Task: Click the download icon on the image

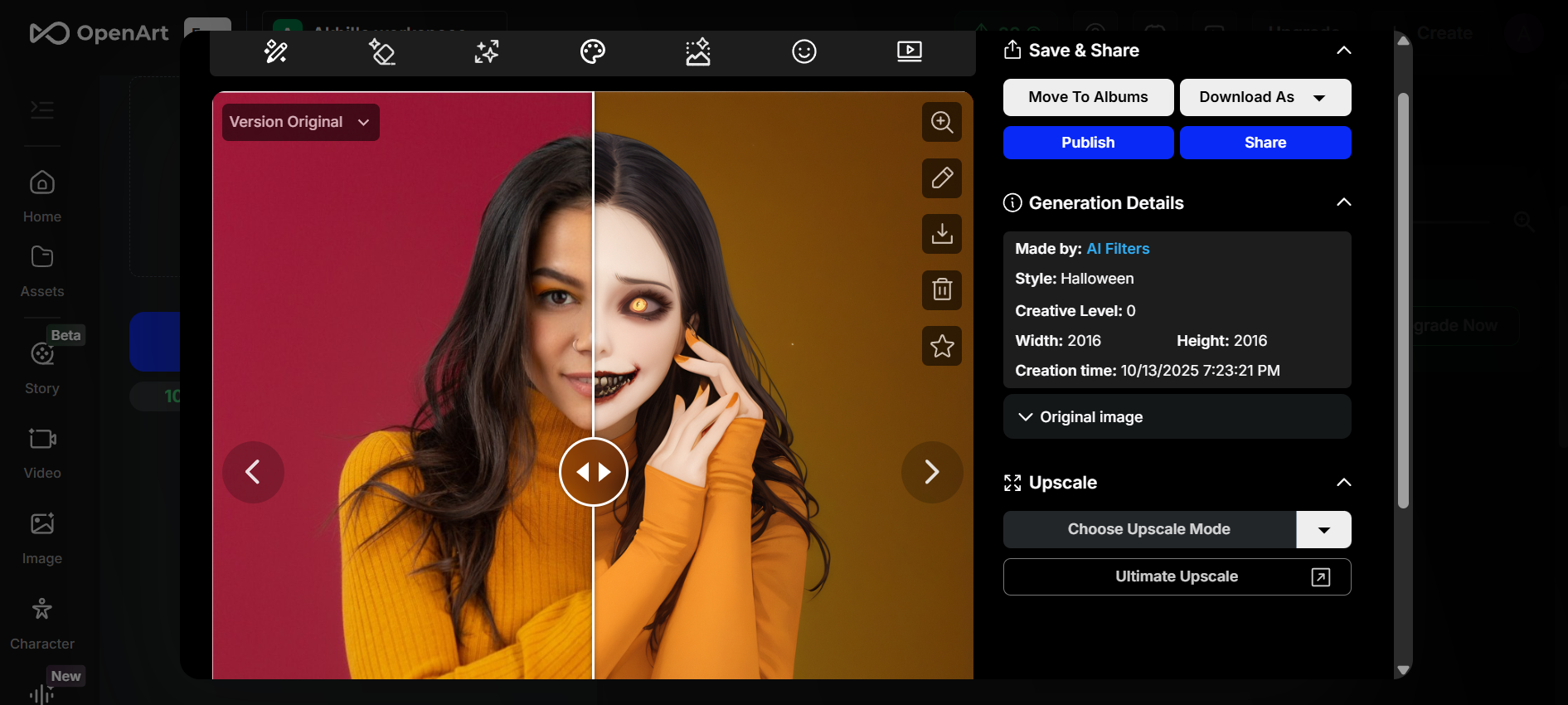Action: (941, 234)
